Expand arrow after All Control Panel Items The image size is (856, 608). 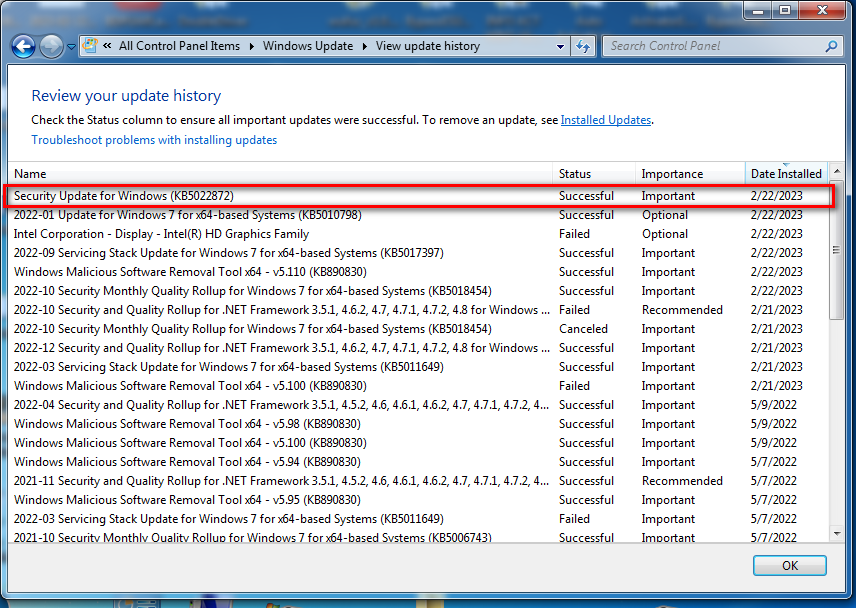tap(252, 46)
